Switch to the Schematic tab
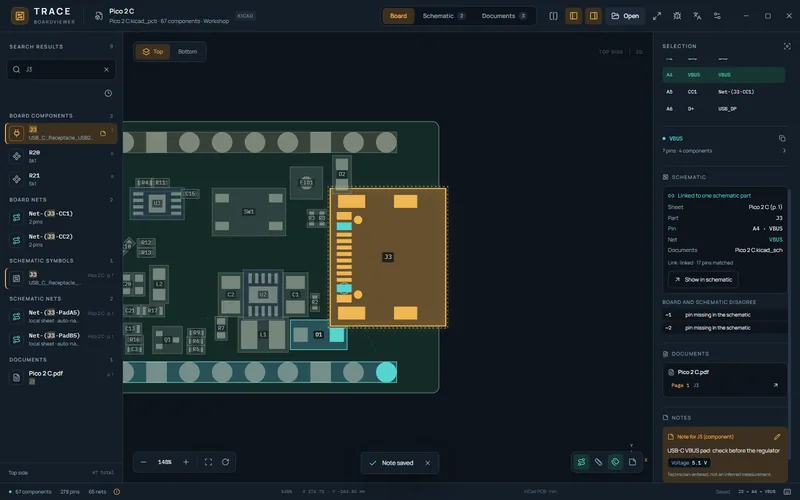800x500 pixels. click(443, 16)
